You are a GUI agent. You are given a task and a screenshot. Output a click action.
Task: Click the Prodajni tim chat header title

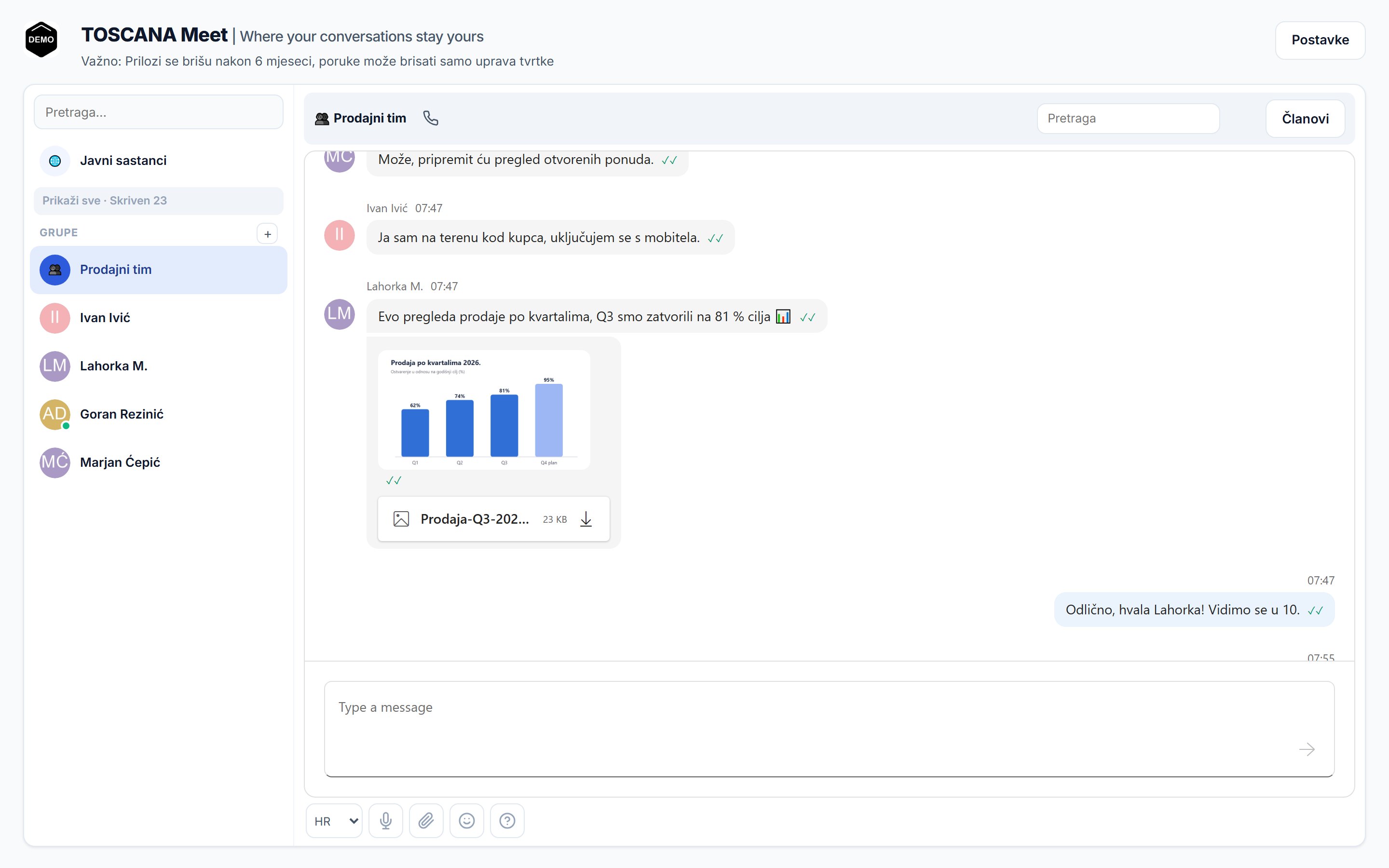369,118
